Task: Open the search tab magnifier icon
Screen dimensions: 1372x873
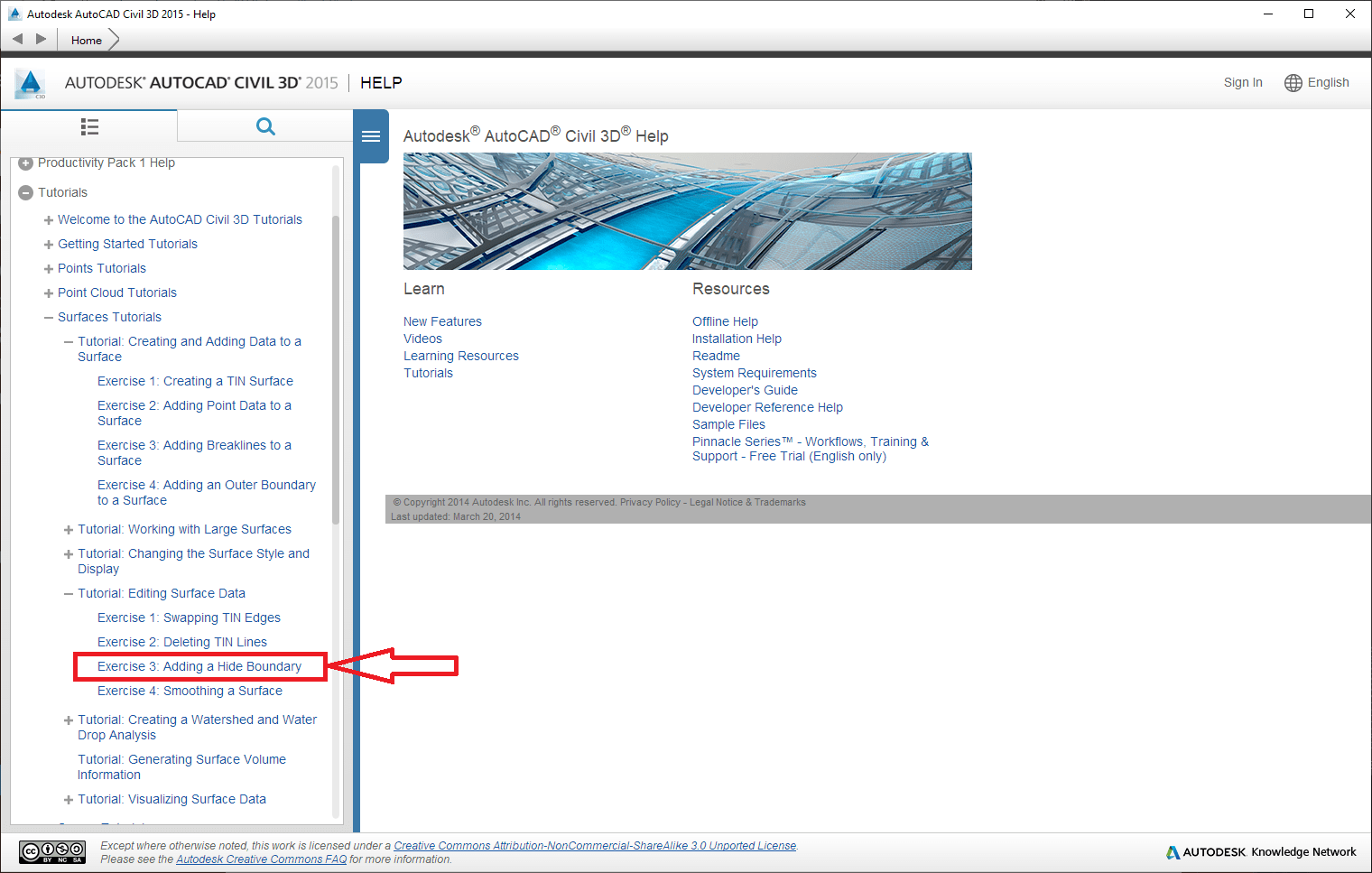Action: click(x=265, y=126)
